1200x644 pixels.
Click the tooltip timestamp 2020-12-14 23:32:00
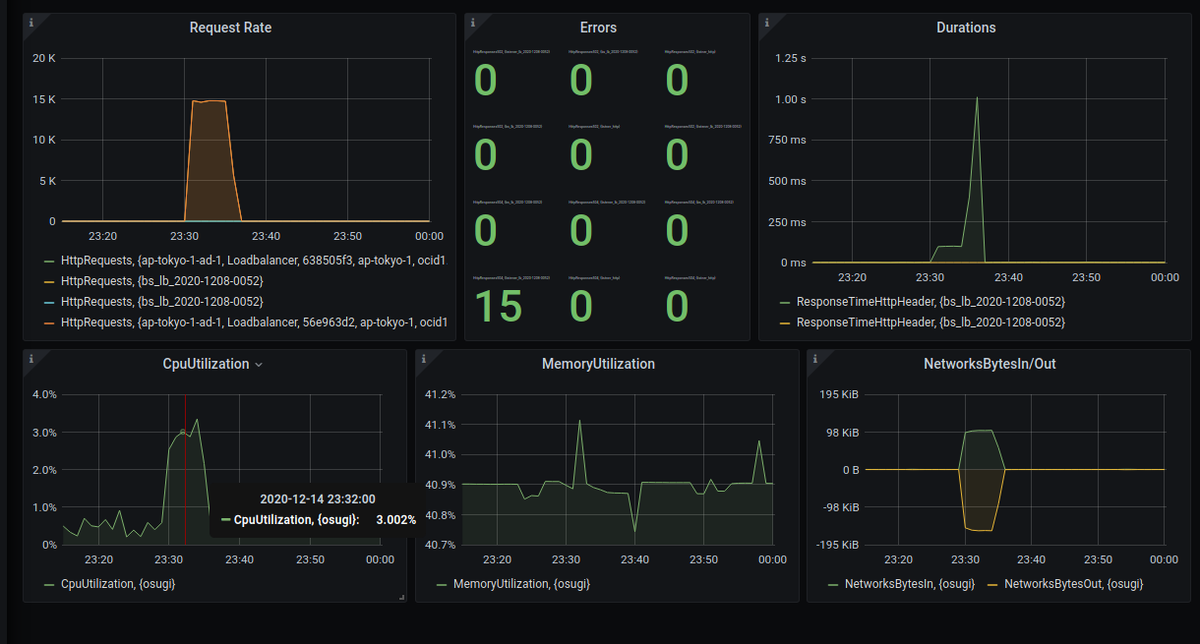tap(317, 499)
